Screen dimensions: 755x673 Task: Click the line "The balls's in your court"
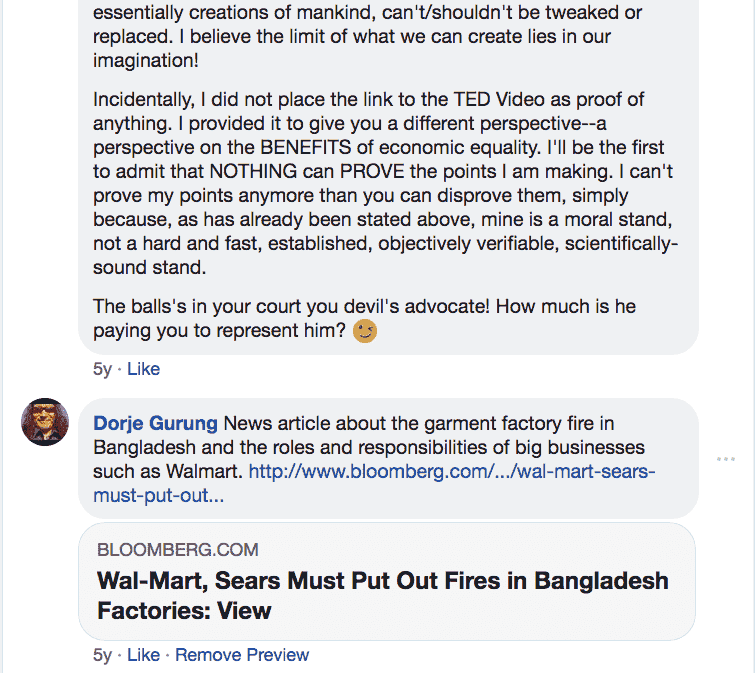tap(364, 306)
